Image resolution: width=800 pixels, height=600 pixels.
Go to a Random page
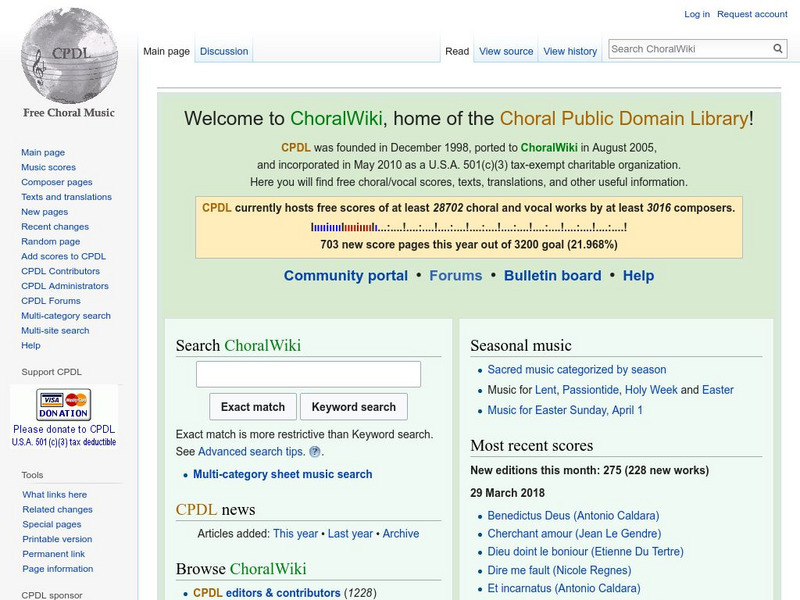click(x=51, y=241)
